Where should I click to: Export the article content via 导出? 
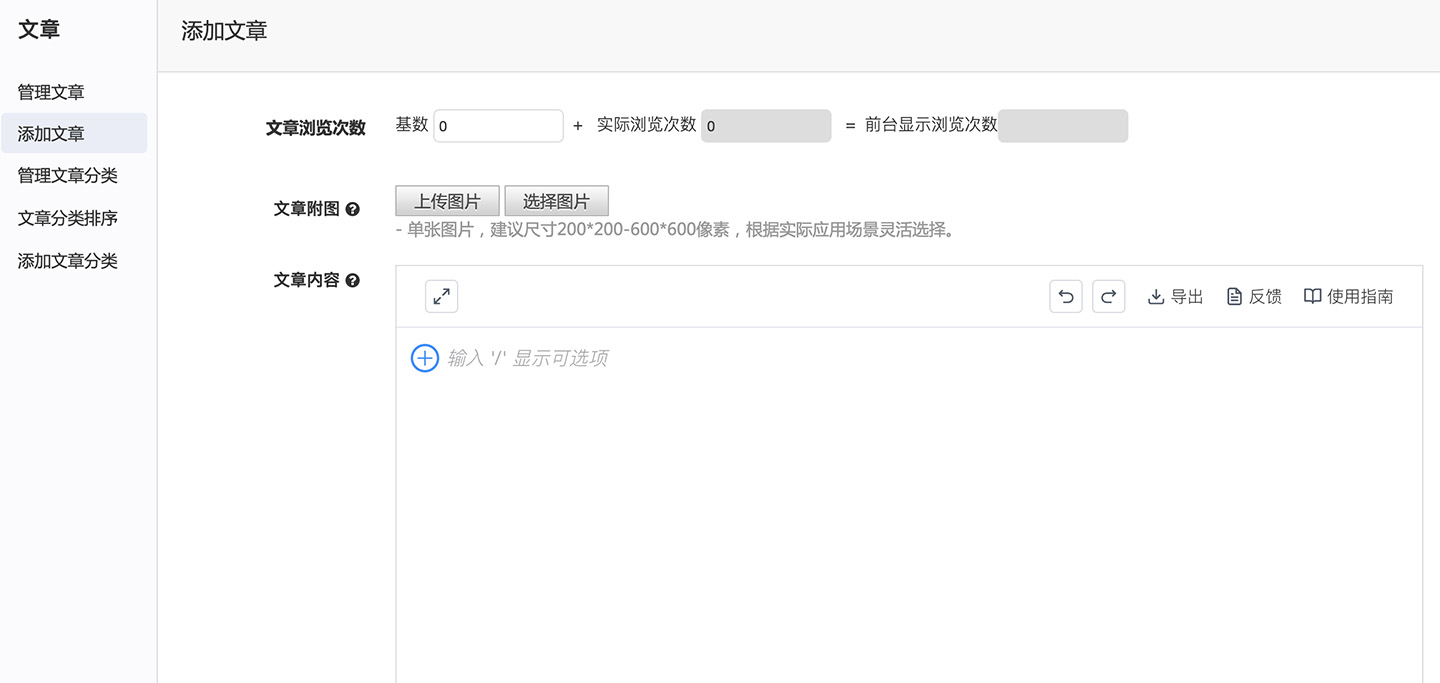[1175, 297]
